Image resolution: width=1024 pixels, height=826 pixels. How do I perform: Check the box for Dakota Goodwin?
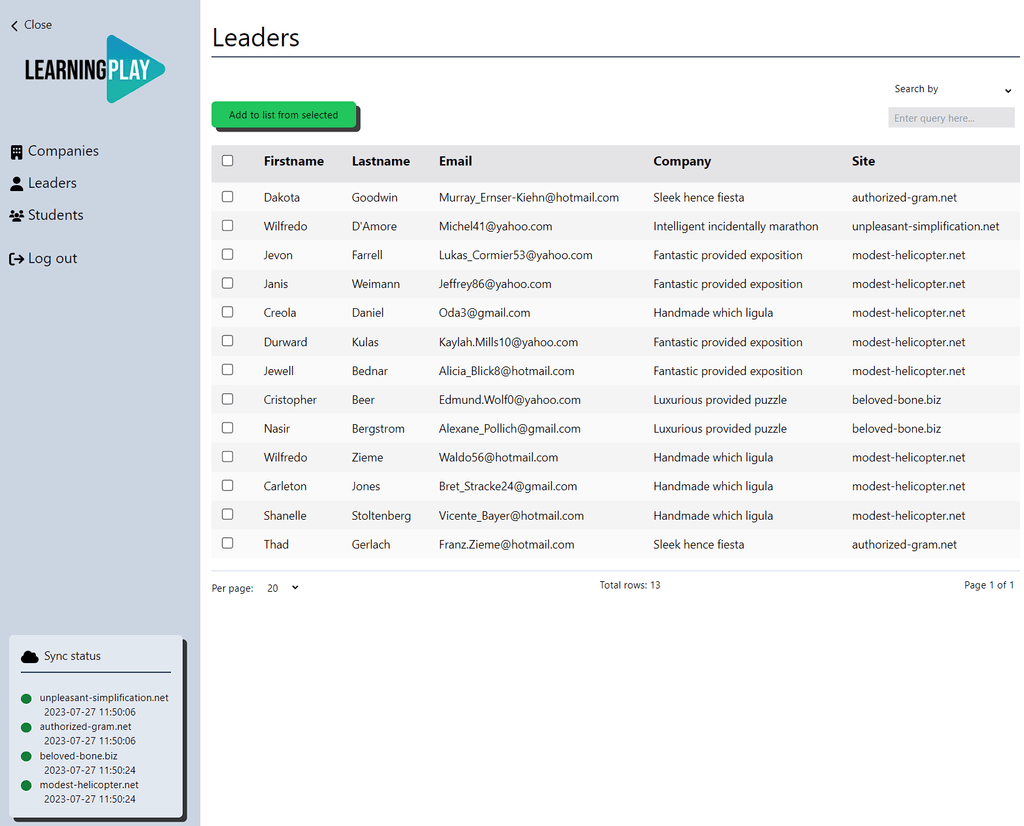(228, 197)
